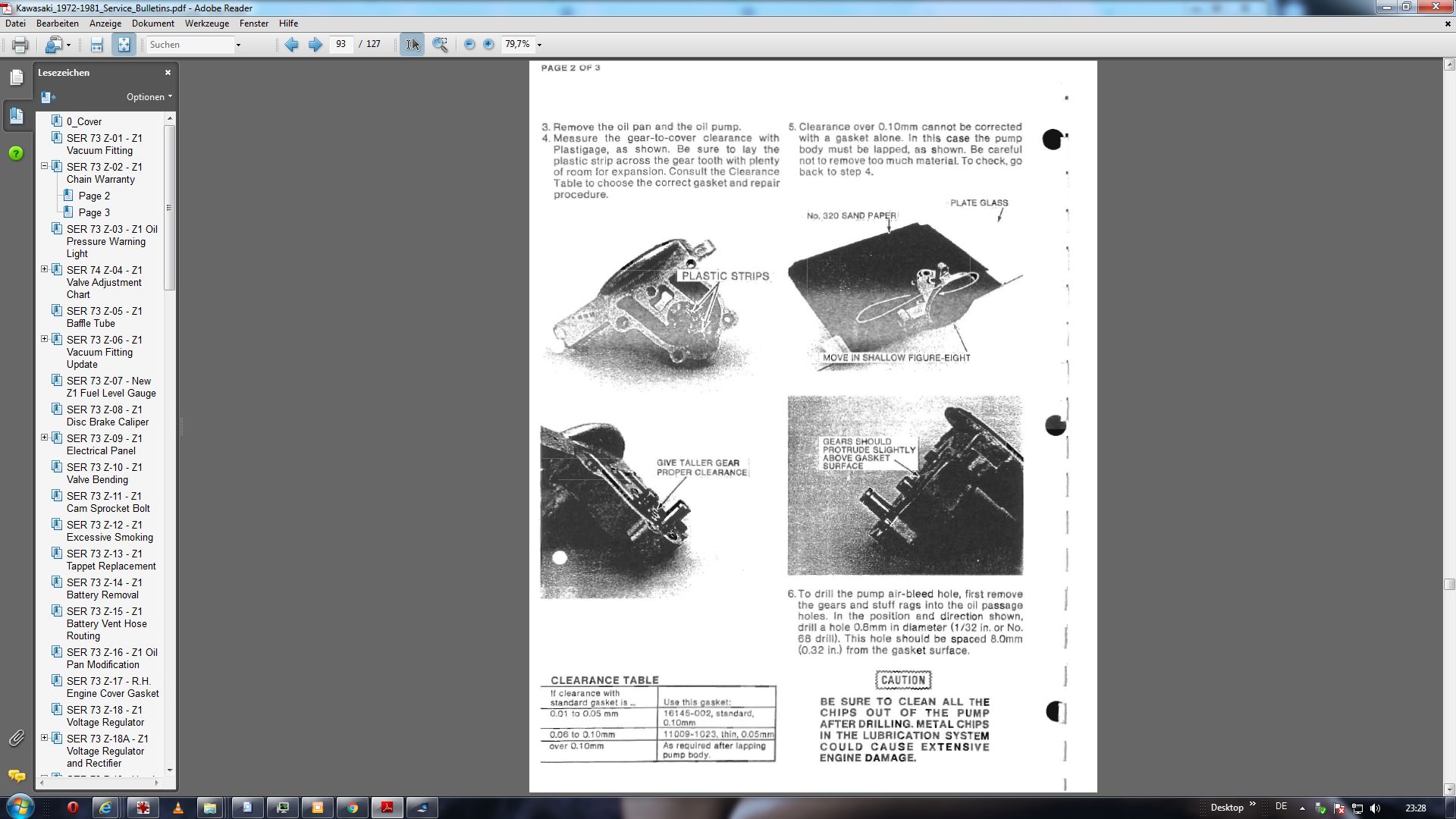
Task: Click the expand current bookmark icon
Action: [x=48, y=97]
